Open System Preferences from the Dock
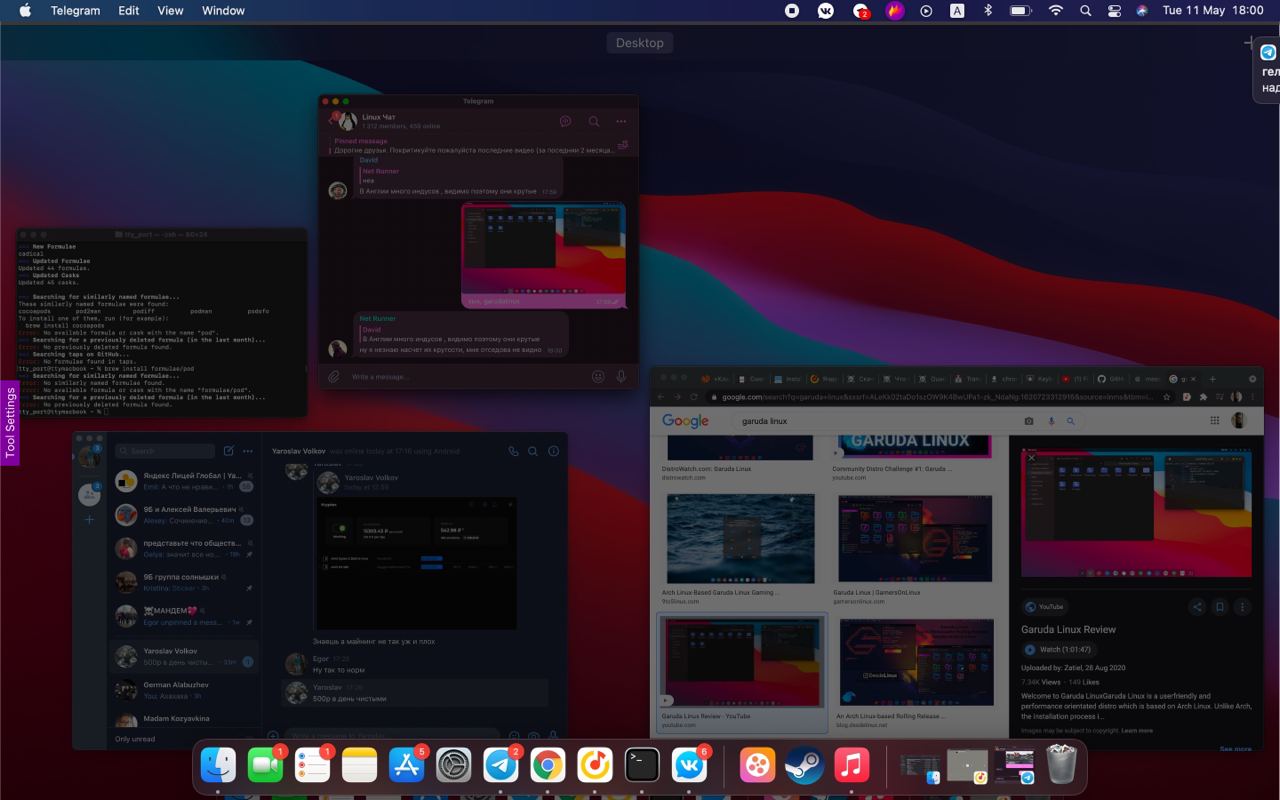Screen dimensions: 1280x800 pos(453,766)
